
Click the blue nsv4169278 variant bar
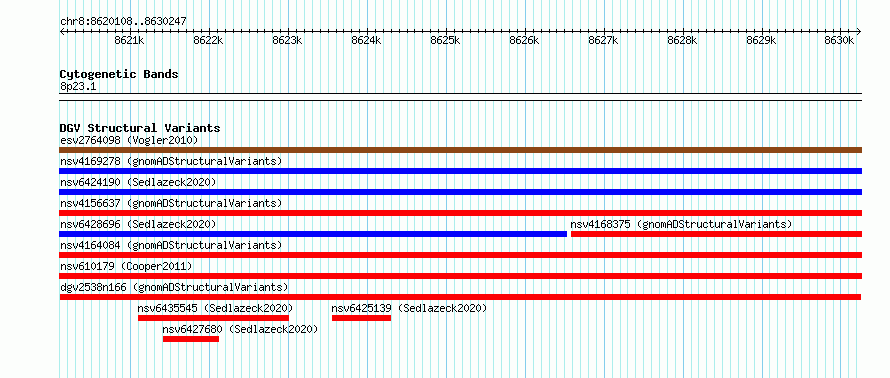(461, 171)
